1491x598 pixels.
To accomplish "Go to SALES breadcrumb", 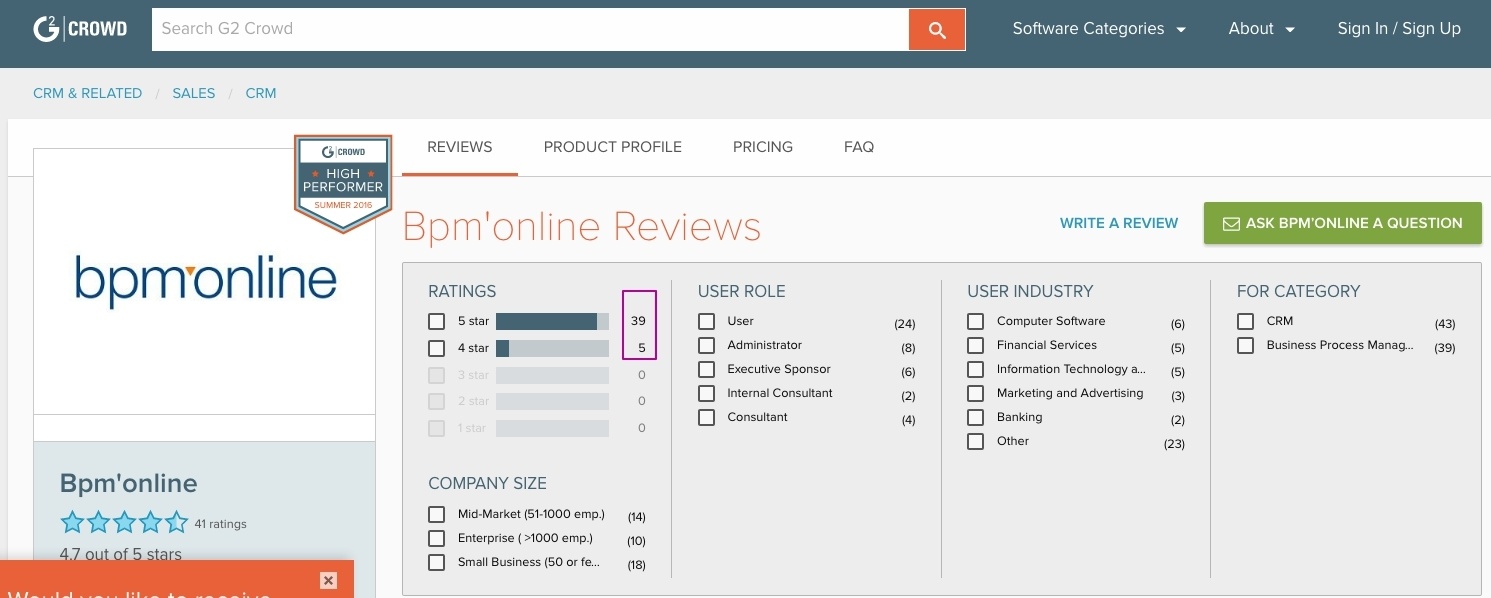I will click(194, 93).
